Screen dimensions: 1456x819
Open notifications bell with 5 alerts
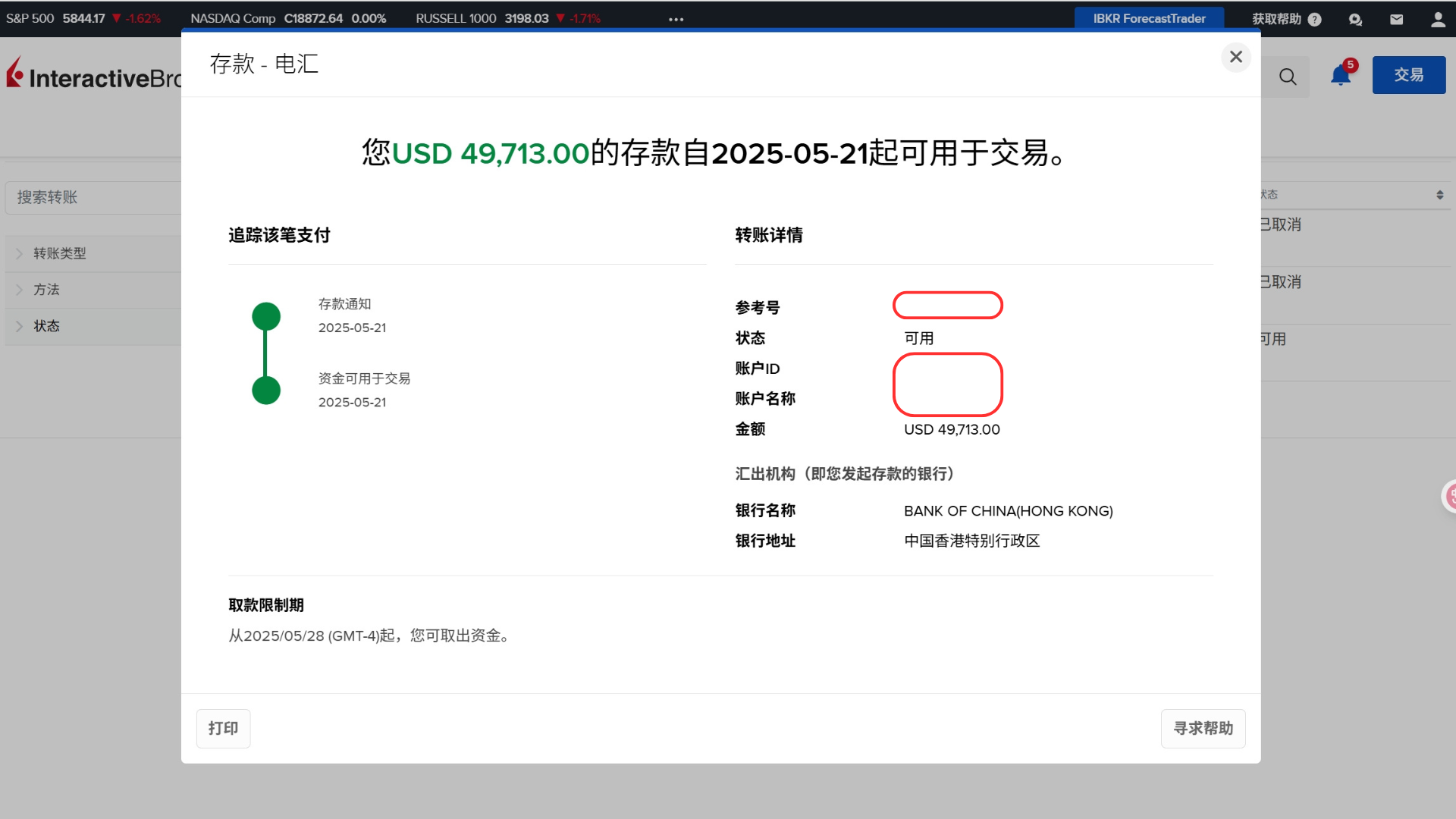(x=1340, y=76)
